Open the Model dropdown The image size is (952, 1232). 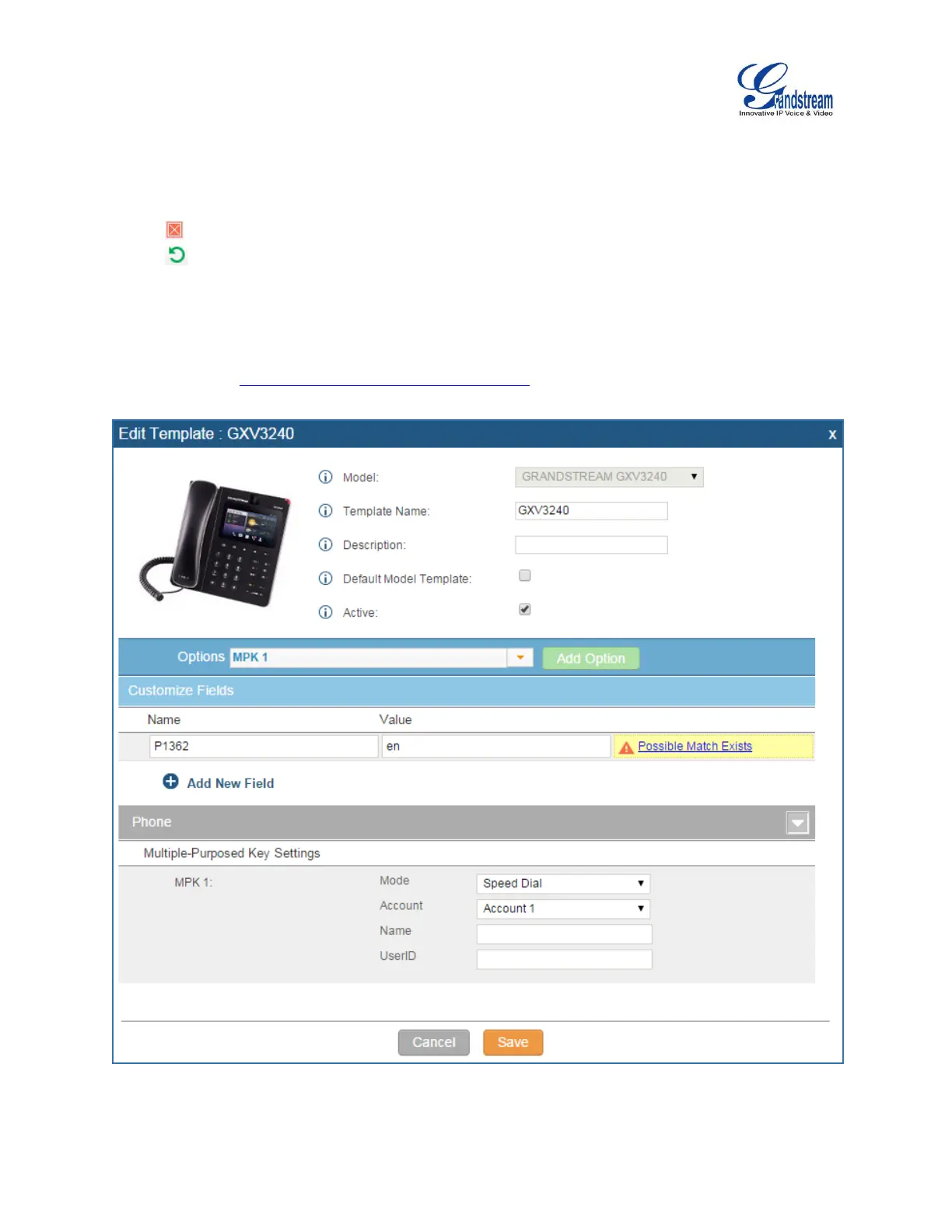[609, 477]
